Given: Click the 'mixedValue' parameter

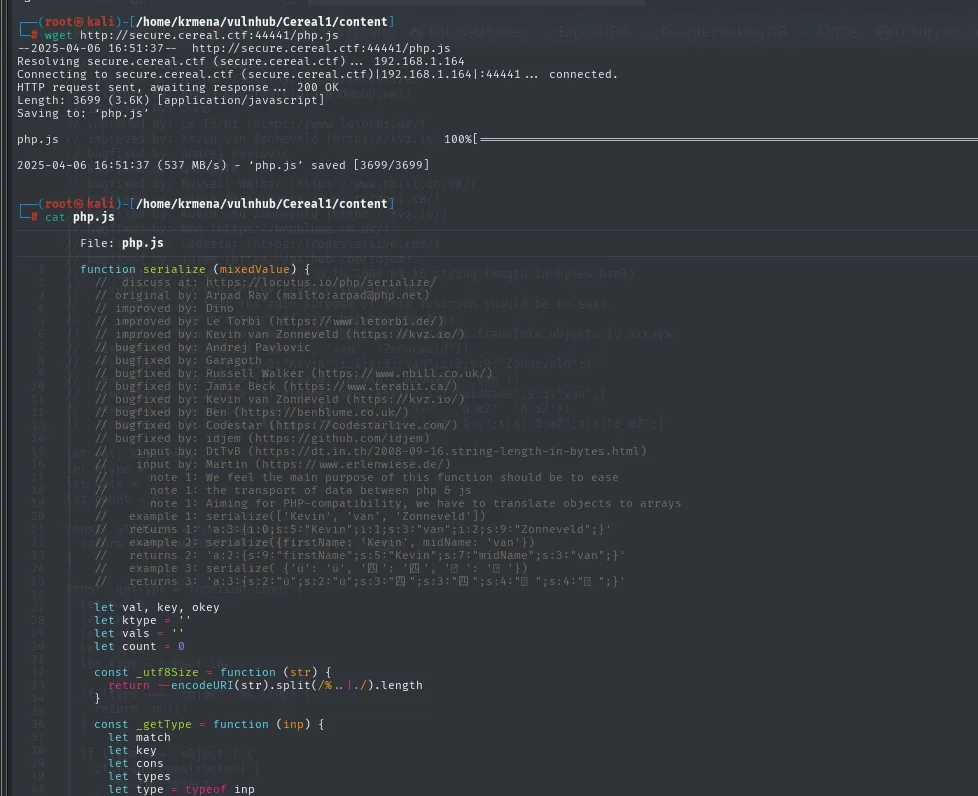Looking at the screenshot, I should click(254, 269).
